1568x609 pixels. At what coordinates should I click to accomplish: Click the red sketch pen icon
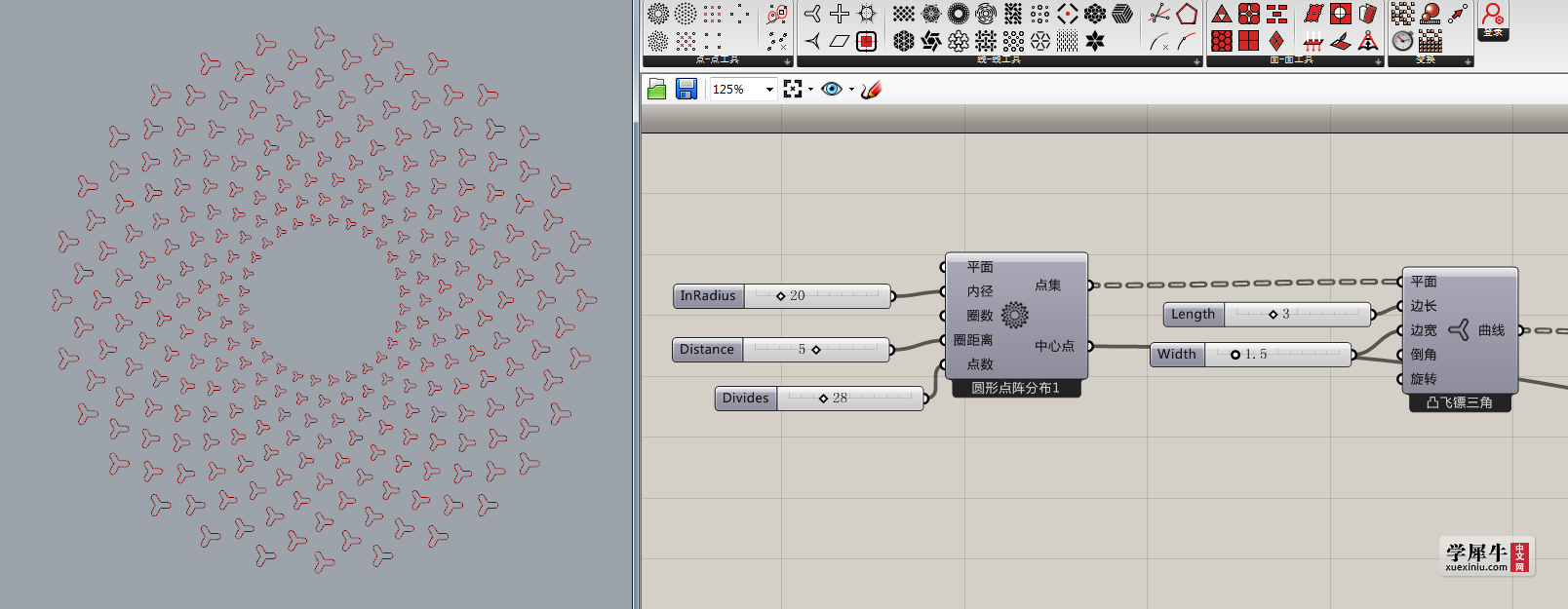pyautogui.click(x=871, y=90)
